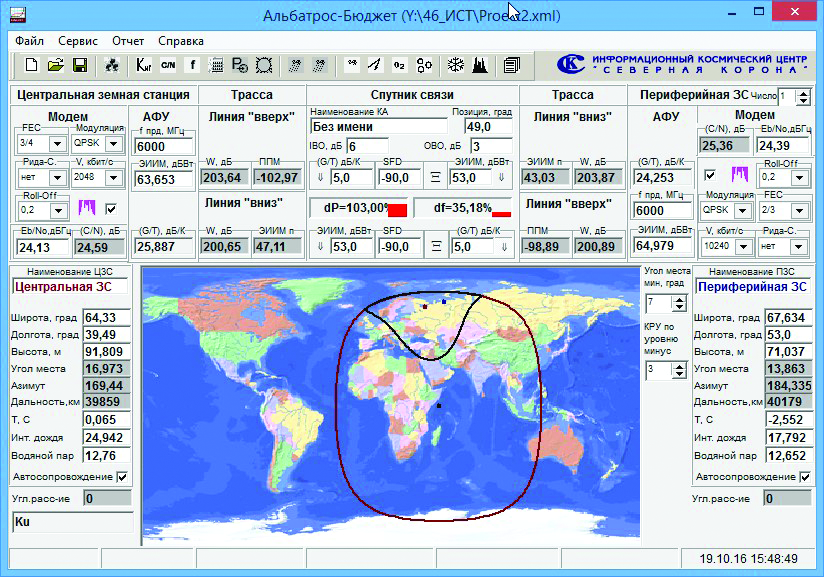The image size is (824, 577).
Task: Click purple spectrum icon in peripheral modem
Action: (739, 174)
